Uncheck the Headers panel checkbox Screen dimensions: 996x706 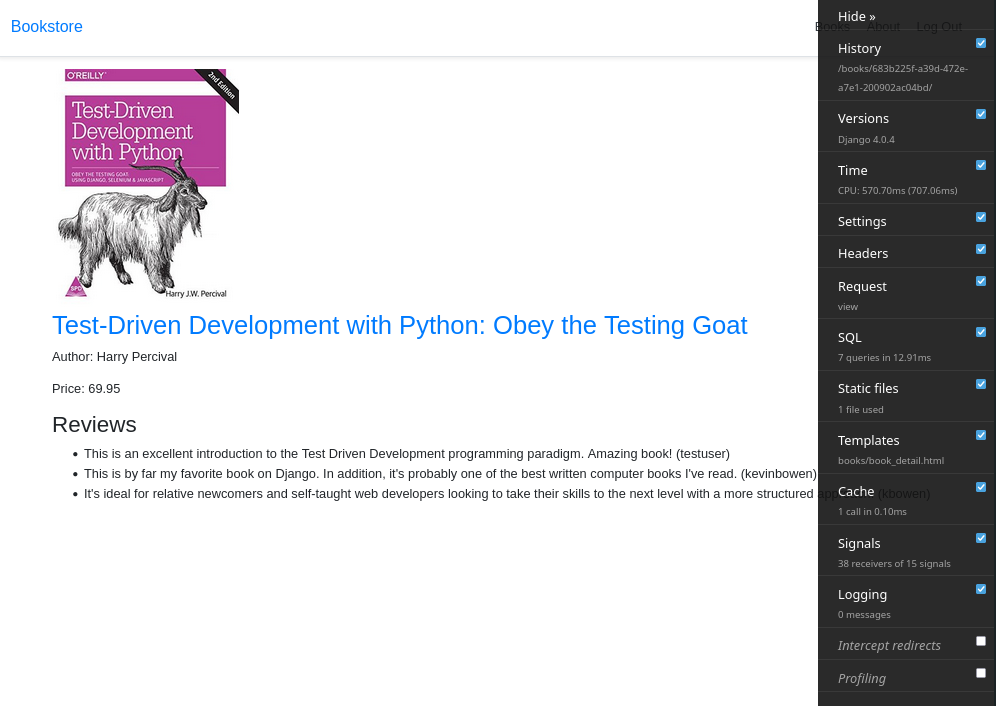pyautogui.click(x=981, y=249)
